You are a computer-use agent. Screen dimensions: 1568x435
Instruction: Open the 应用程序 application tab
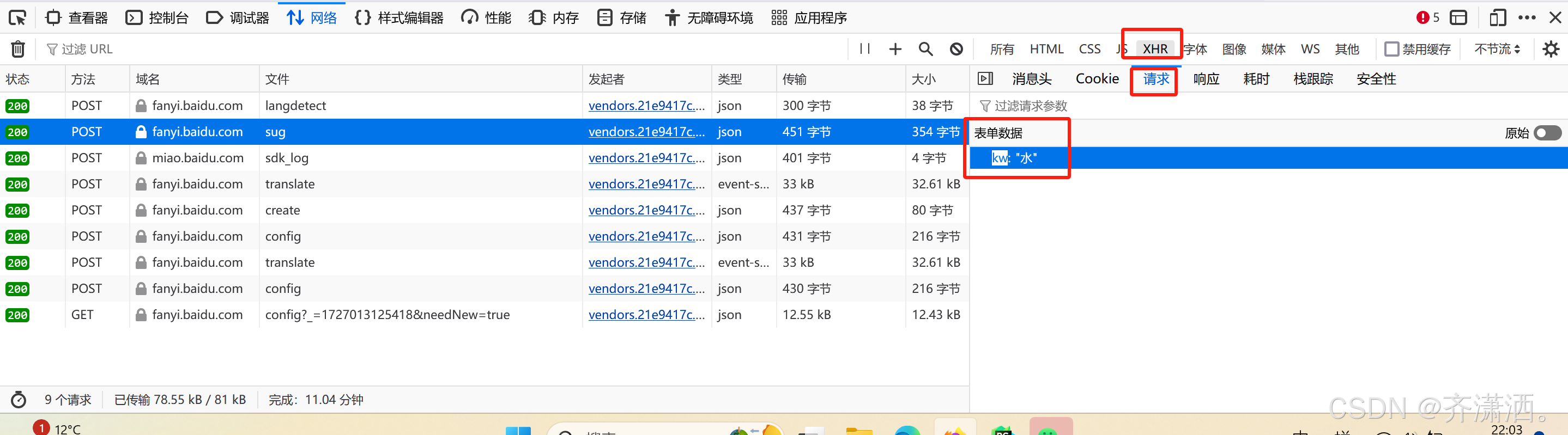coord(809,17)
